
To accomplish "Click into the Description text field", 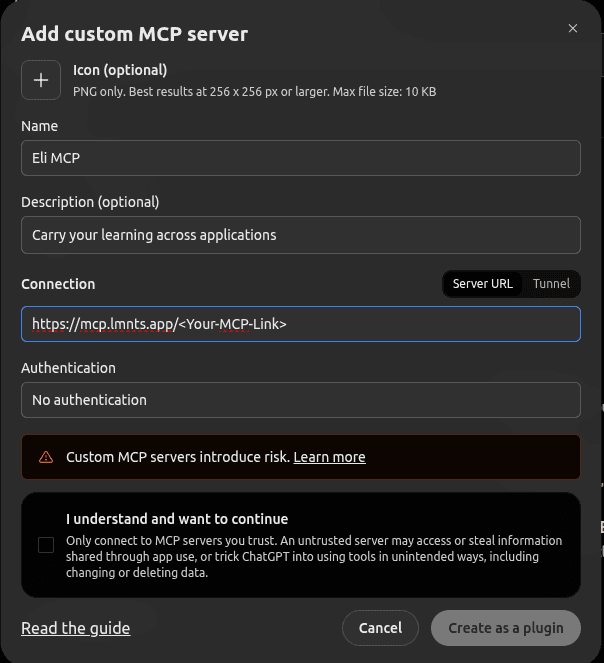I will pos(301,235).
